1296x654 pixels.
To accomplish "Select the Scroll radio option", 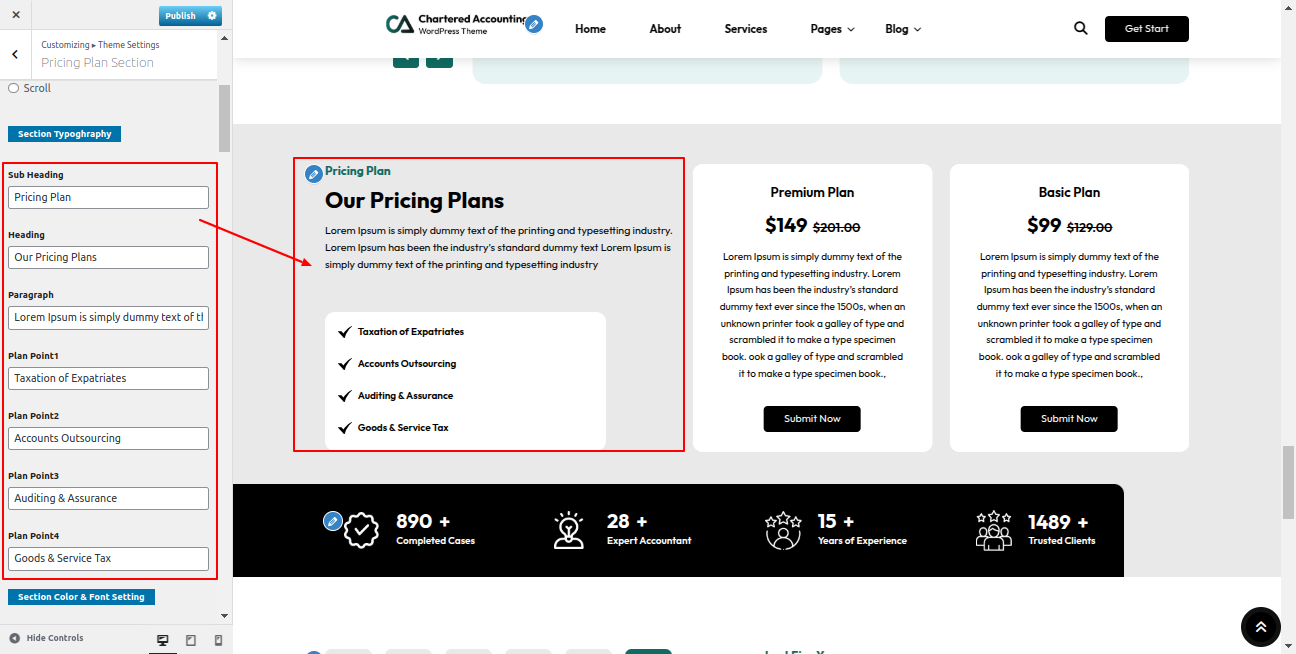I will [x=14, y=88].
